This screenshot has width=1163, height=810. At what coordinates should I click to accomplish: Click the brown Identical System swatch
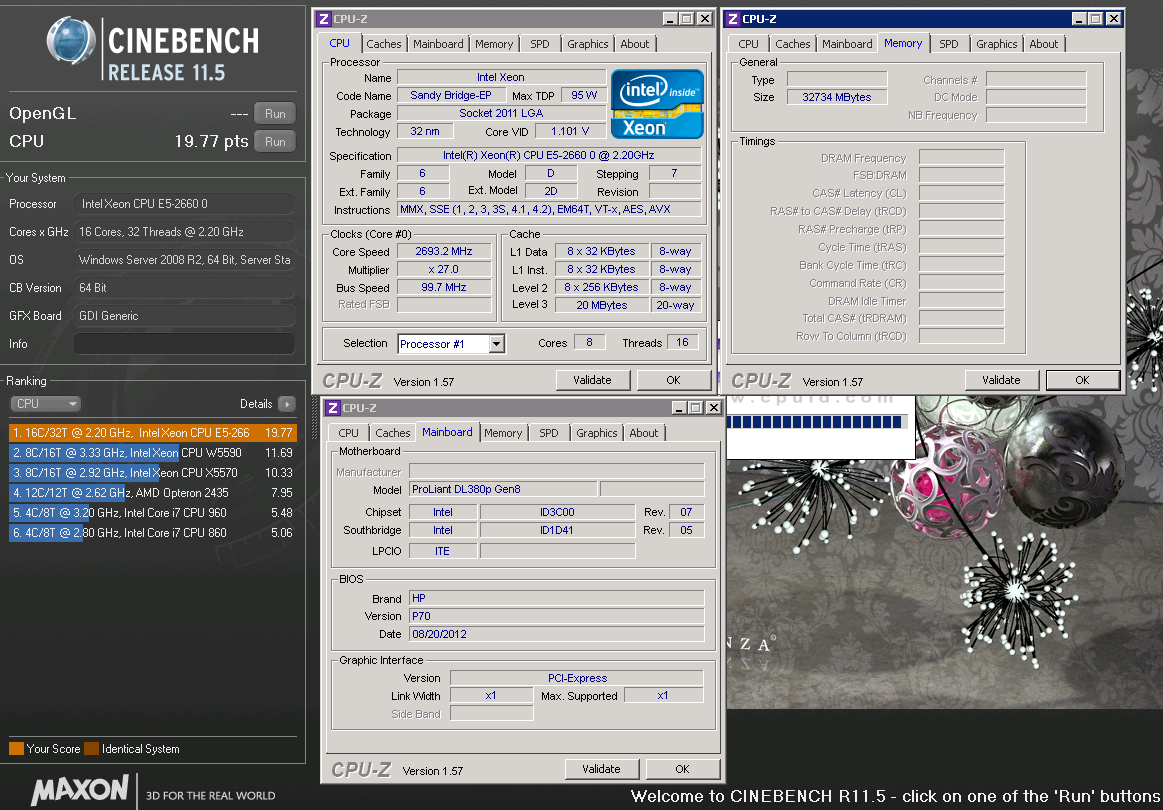click(x=91, y=748)
